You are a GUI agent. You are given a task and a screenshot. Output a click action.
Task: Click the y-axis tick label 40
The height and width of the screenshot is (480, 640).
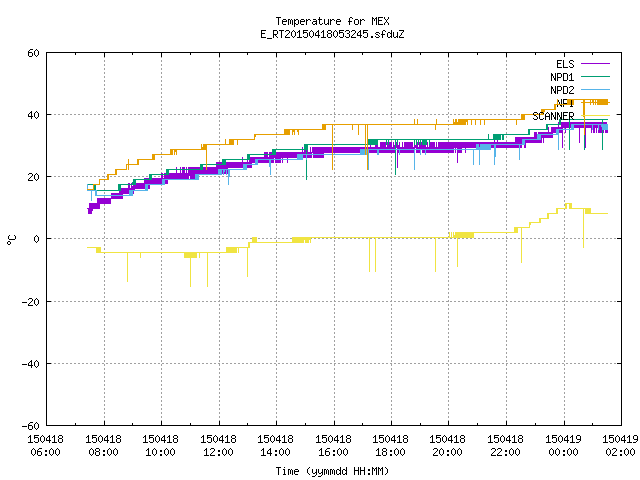(x=33, y=115)
